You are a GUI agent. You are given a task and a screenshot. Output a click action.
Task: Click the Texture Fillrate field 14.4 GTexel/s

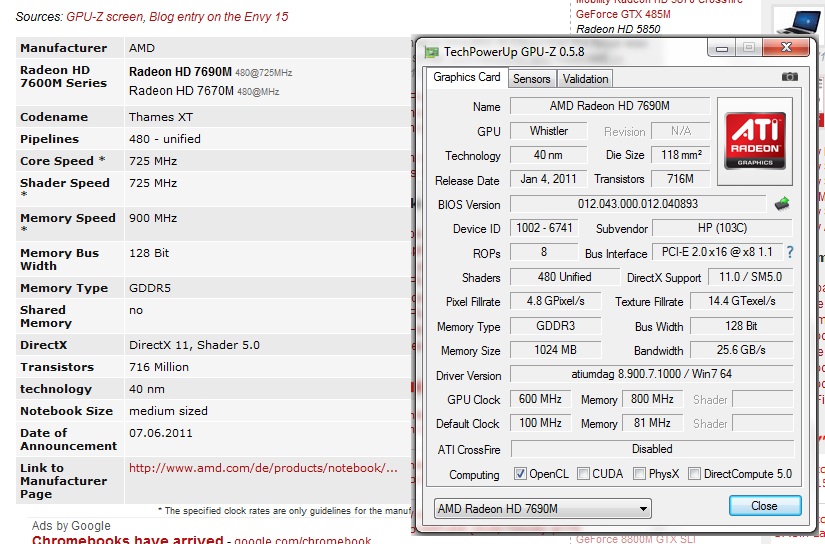pos(742,301)
